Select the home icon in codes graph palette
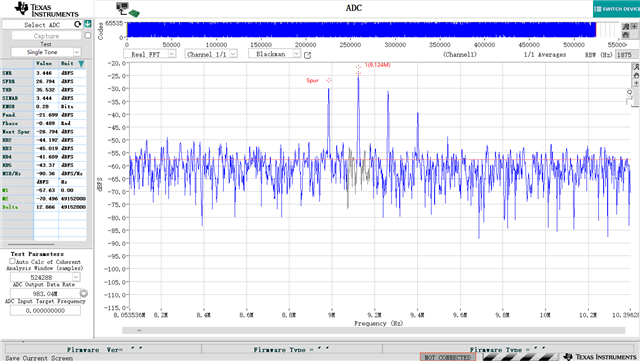This screenshot has width=640, height=361. 626,35
